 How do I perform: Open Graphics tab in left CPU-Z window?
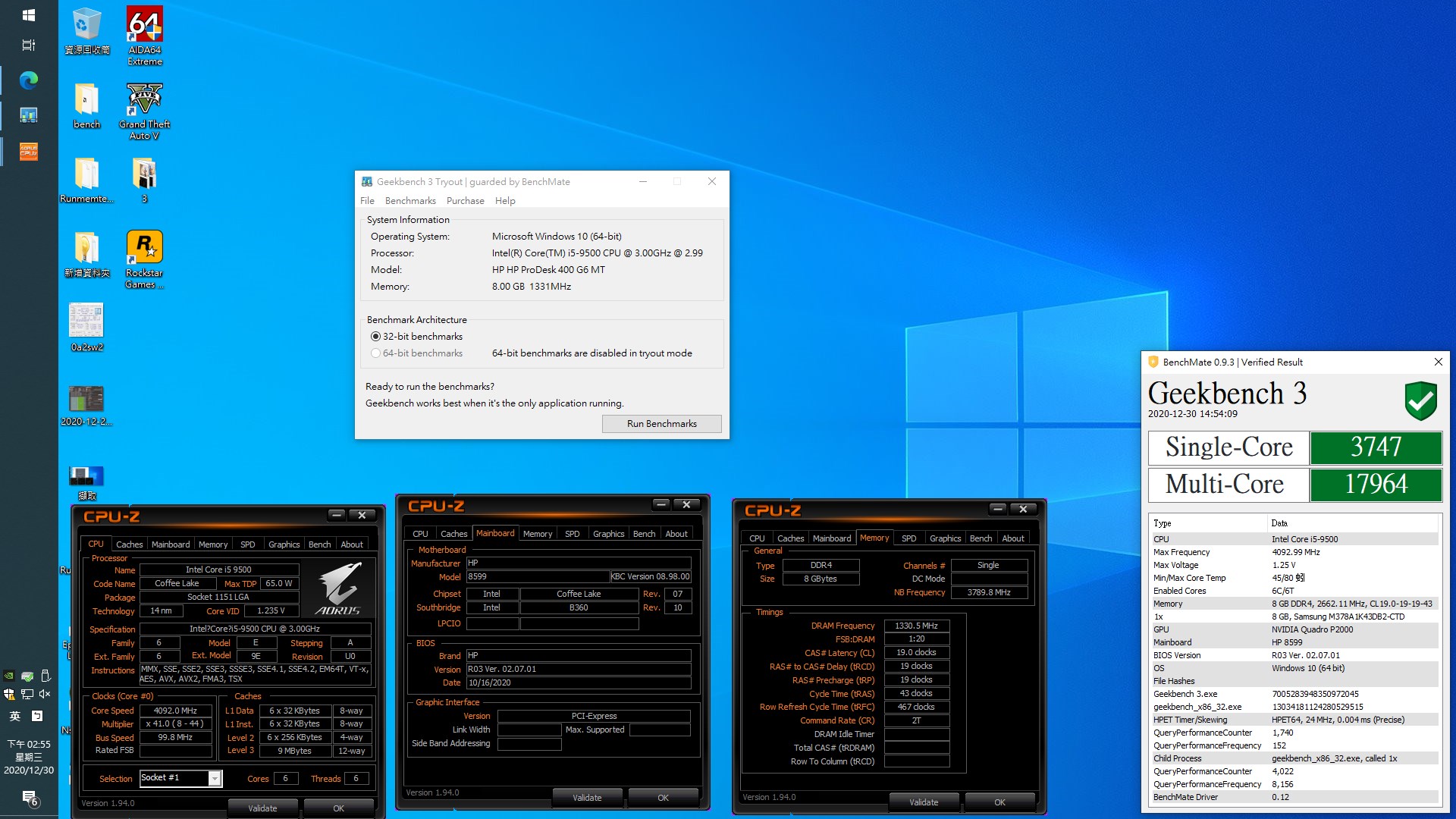click(x=284, y=544)
